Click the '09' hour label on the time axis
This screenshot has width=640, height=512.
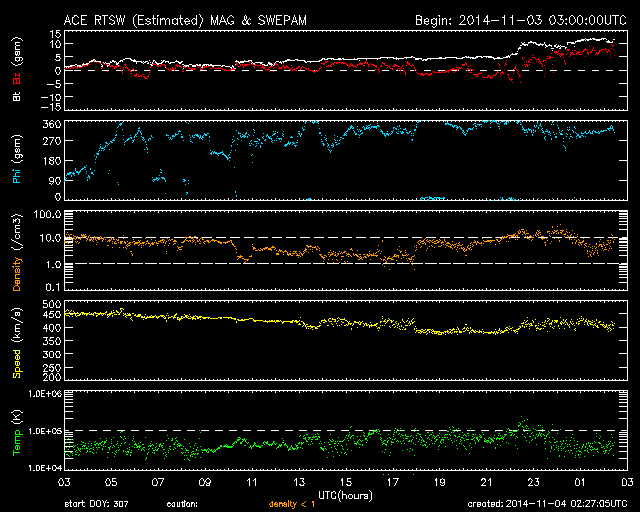pos(205,482)
